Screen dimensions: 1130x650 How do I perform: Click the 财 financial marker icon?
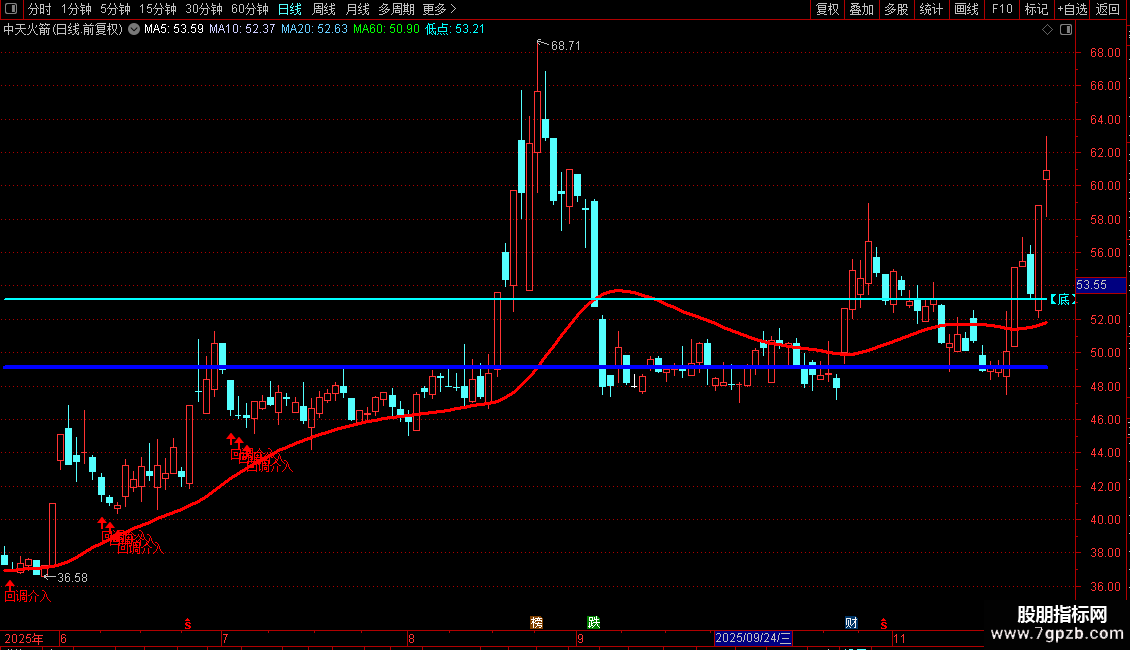coord(851,623)
